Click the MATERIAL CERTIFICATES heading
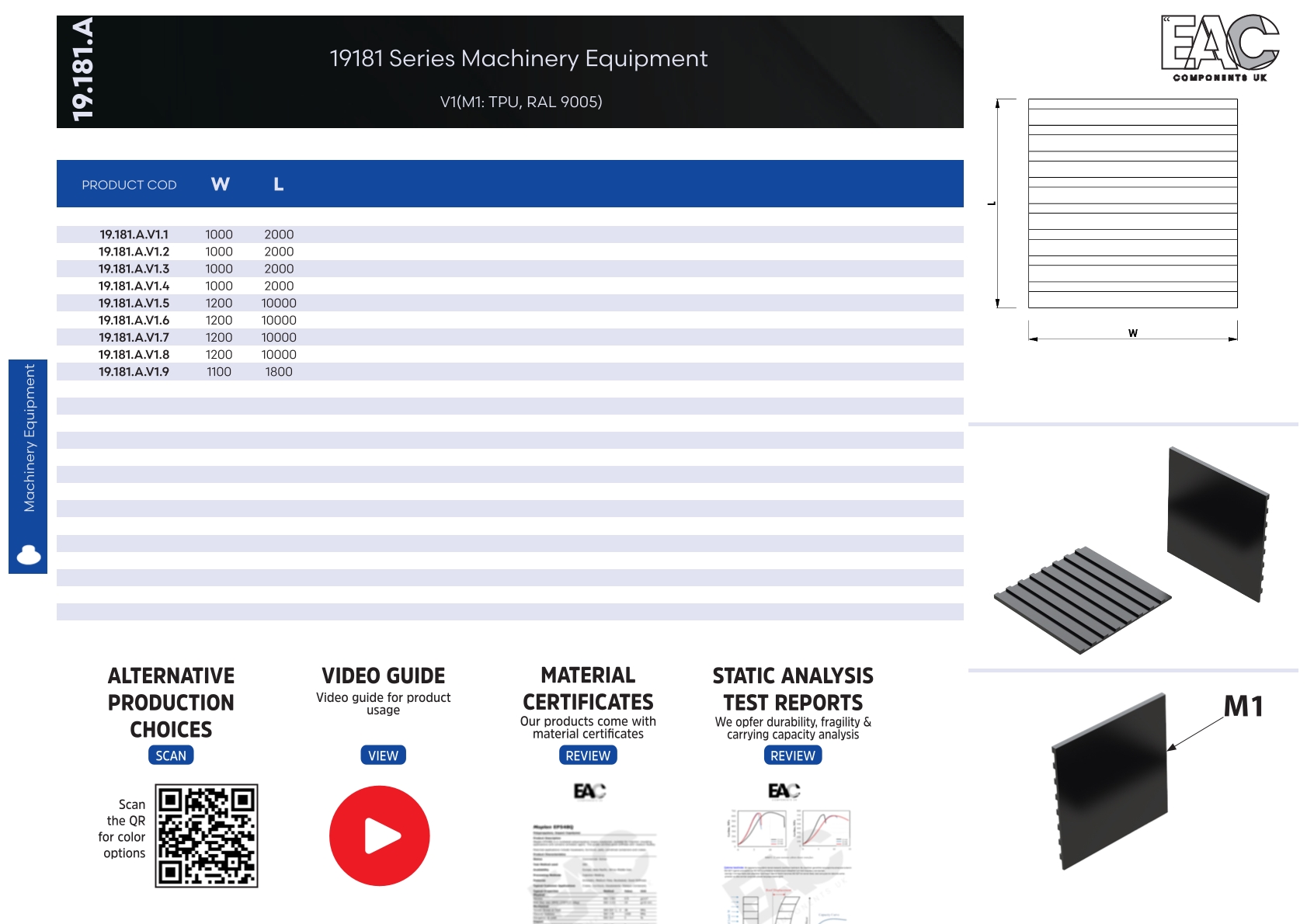This screenshot has height=924, width=1307. pyautogui.click(x=588, y=688)
